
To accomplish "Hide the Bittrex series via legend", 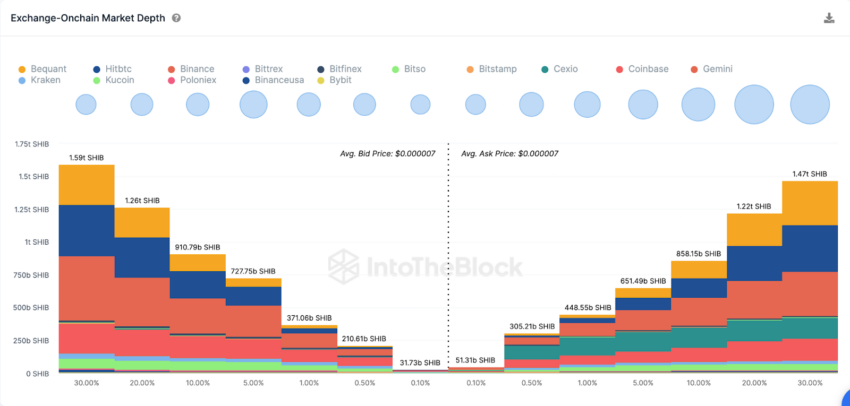I will point(262,69).
